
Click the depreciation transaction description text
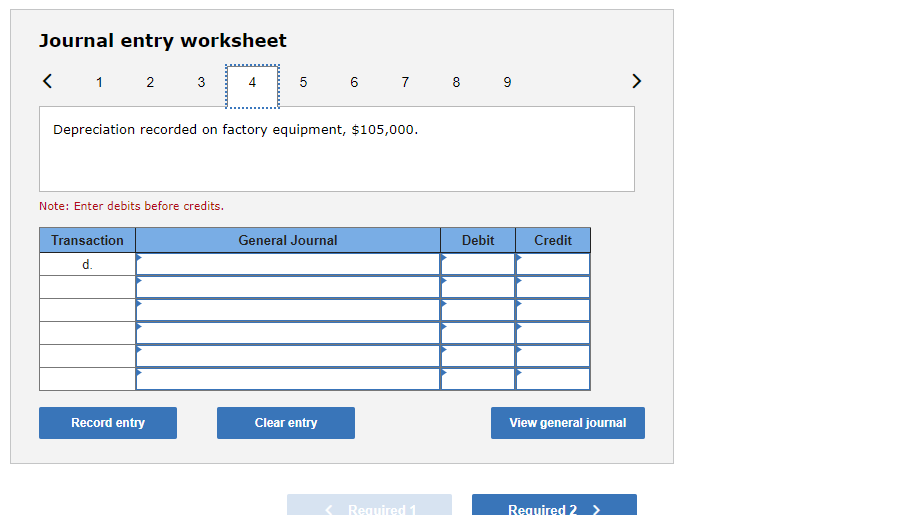(x=235, y=130)
